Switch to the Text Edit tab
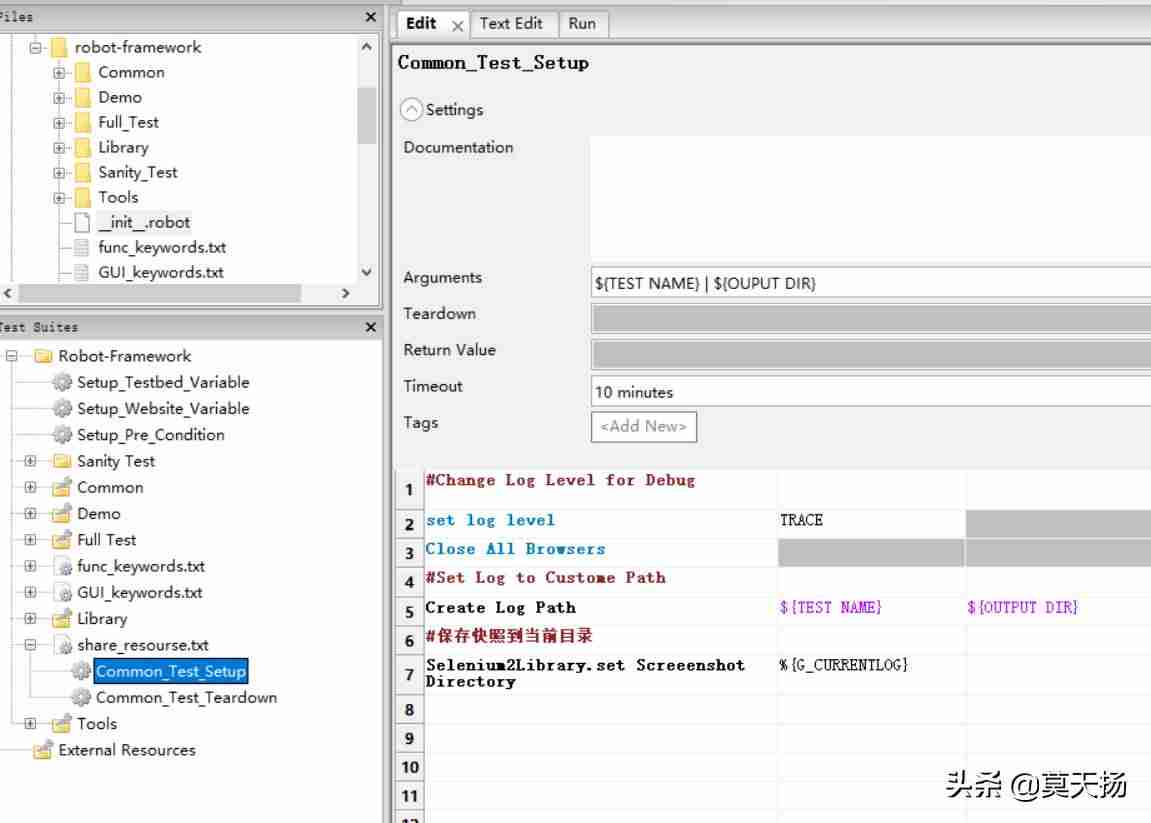Image resolution: width=1151 pixels, height=823 pixels. 512,23
